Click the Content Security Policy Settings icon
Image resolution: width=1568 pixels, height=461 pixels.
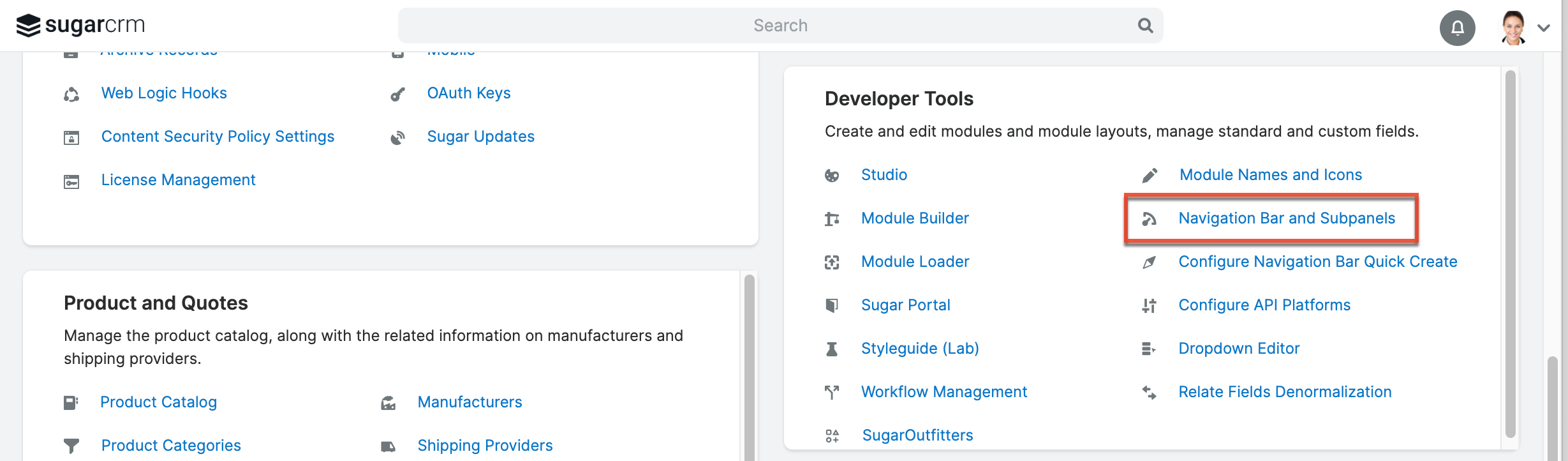pyautogui.click(x=71, y=138)
